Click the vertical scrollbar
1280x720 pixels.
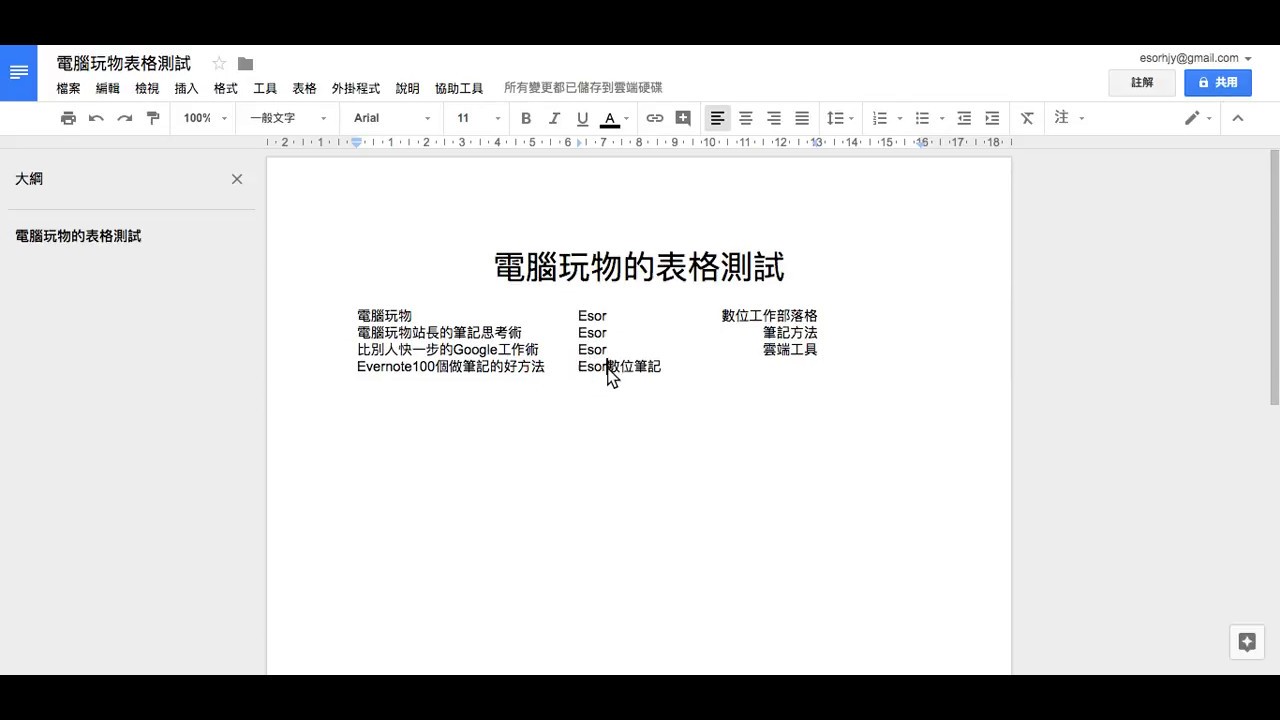1274,277
